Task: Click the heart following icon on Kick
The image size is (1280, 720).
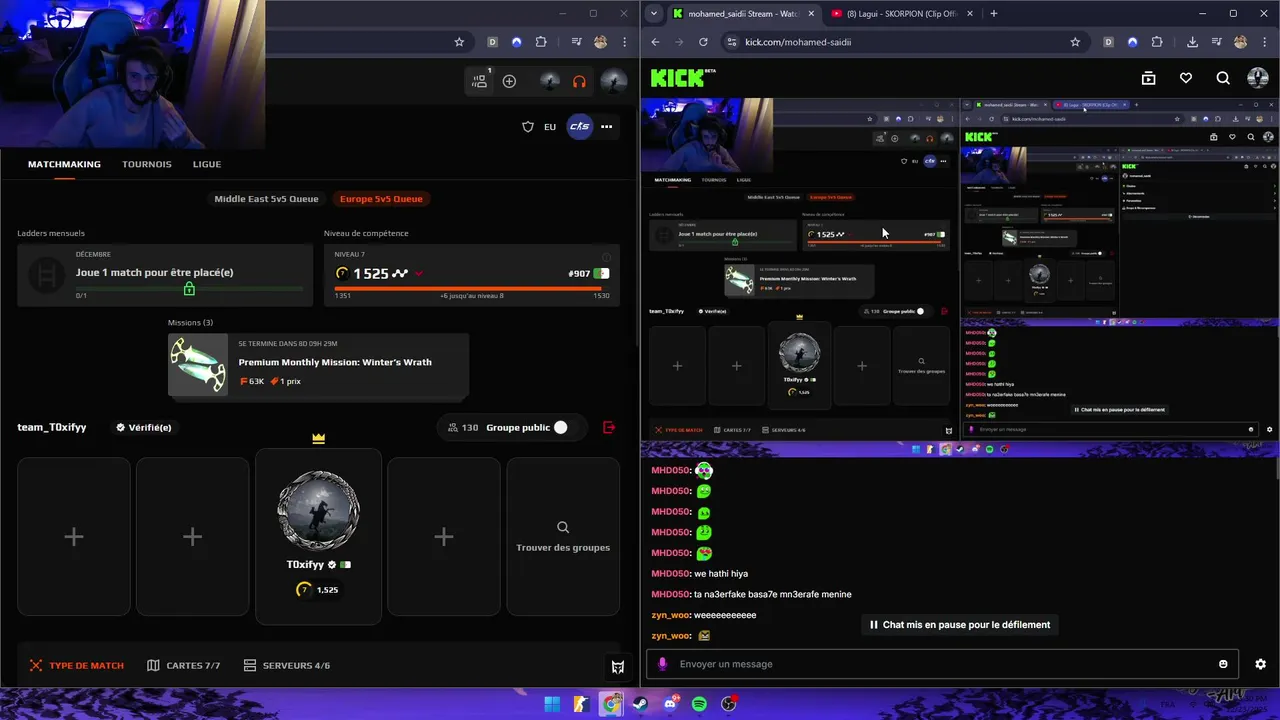Action: pos(1186,78)
